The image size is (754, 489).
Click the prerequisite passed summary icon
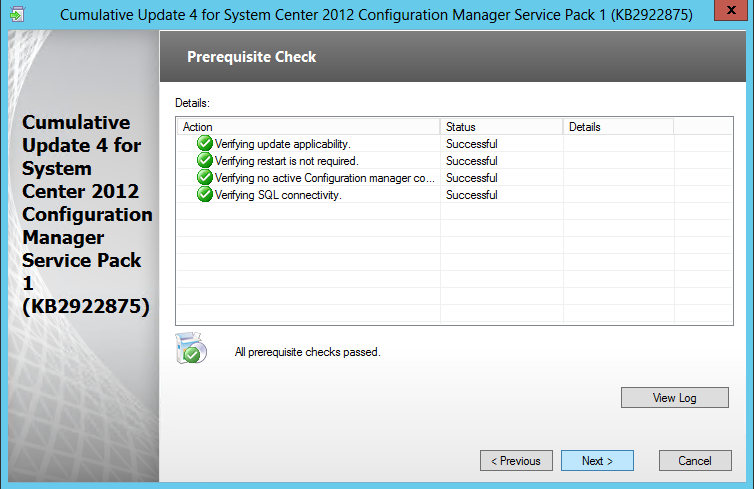pos(190,349)
